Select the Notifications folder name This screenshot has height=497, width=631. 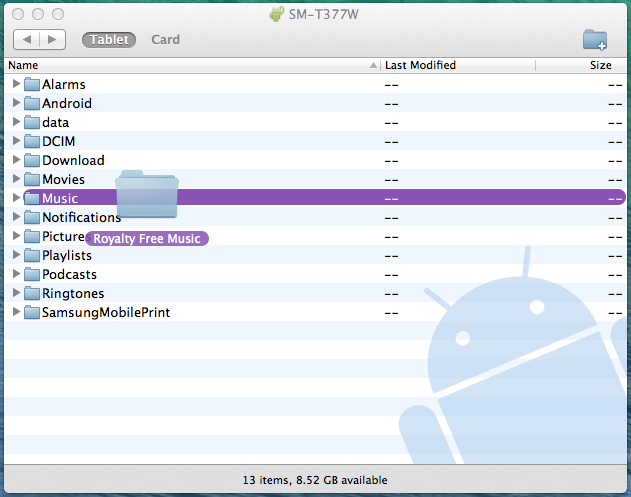click(x=81, y=218)
